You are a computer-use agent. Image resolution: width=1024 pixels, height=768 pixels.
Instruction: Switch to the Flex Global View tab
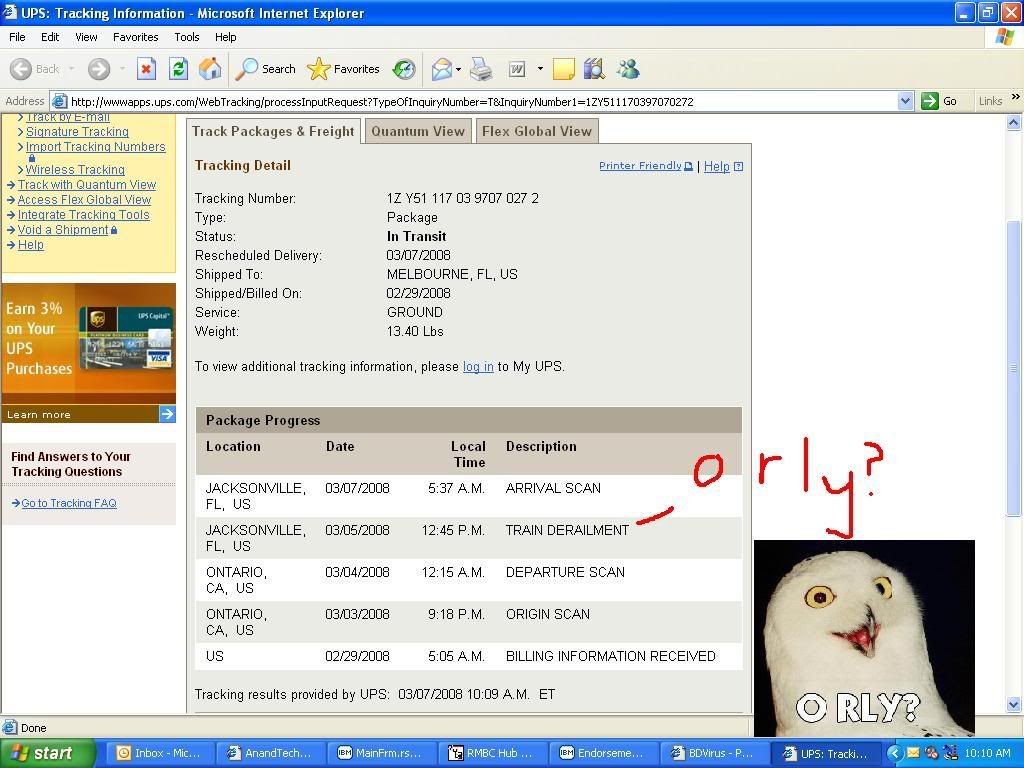tap(537, 131)
